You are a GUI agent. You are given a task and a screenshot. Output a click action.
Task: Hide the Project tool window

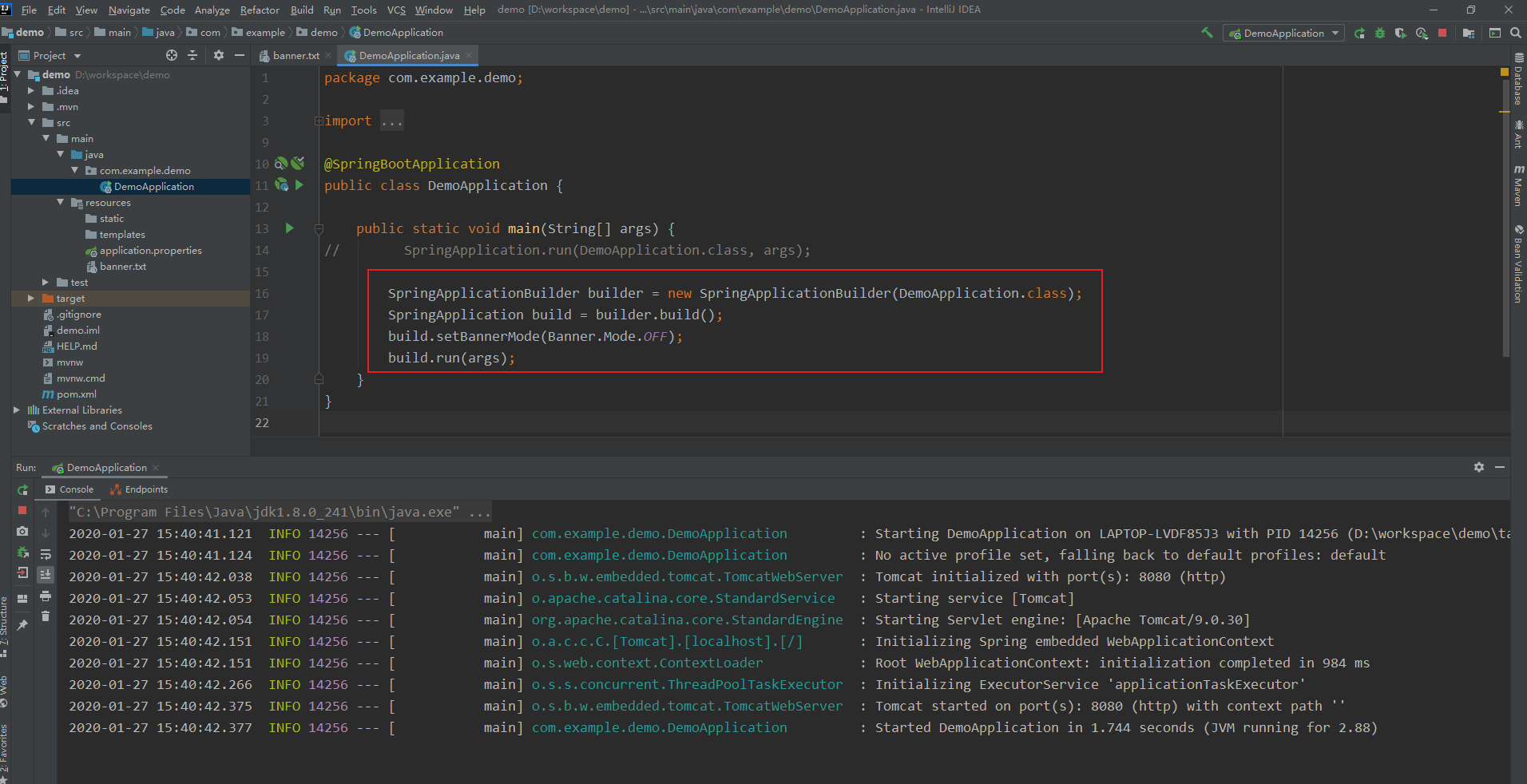pos(239,55)
